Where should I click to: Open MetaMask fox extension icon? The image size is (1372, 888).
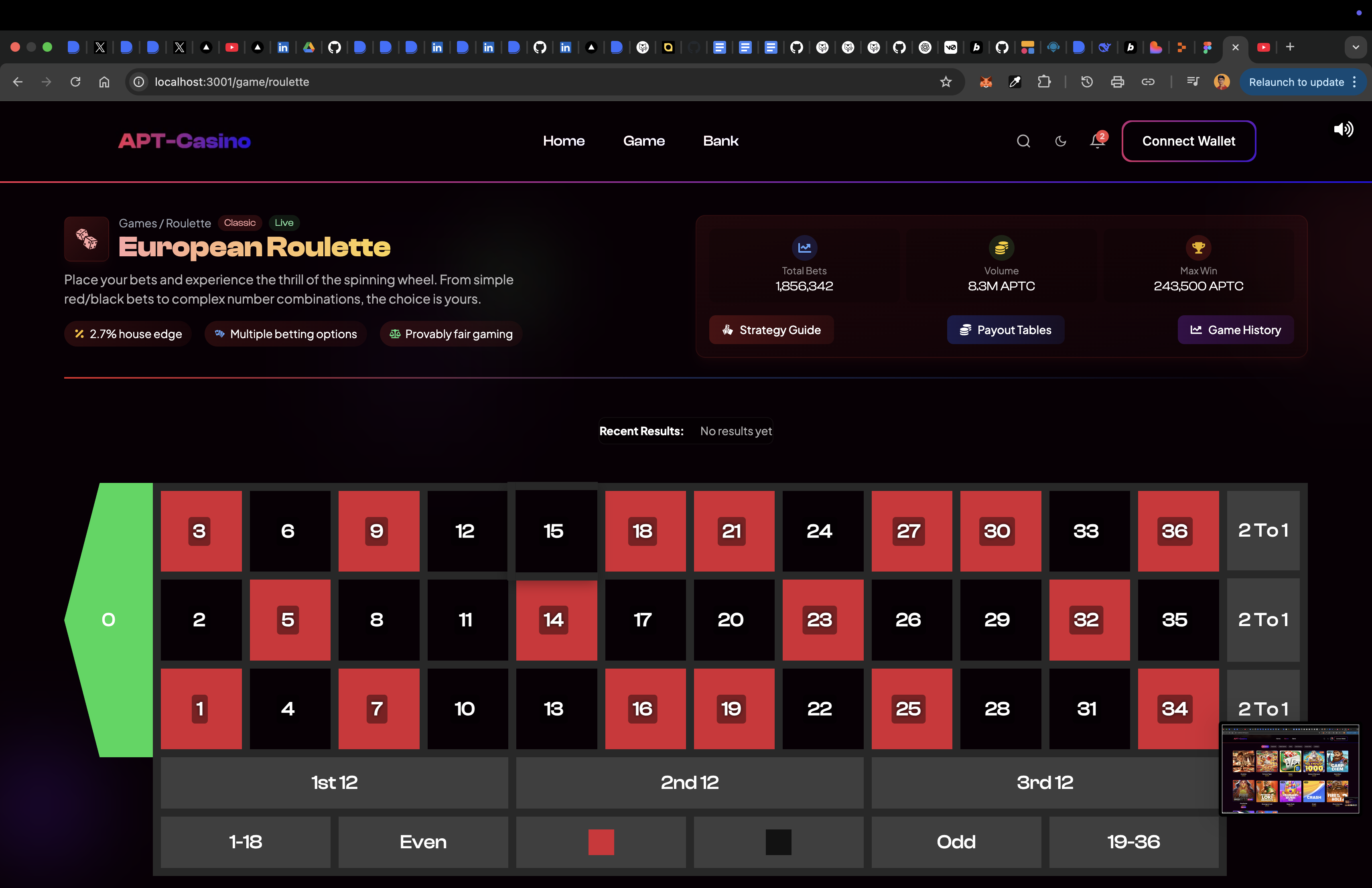[986, 82]
